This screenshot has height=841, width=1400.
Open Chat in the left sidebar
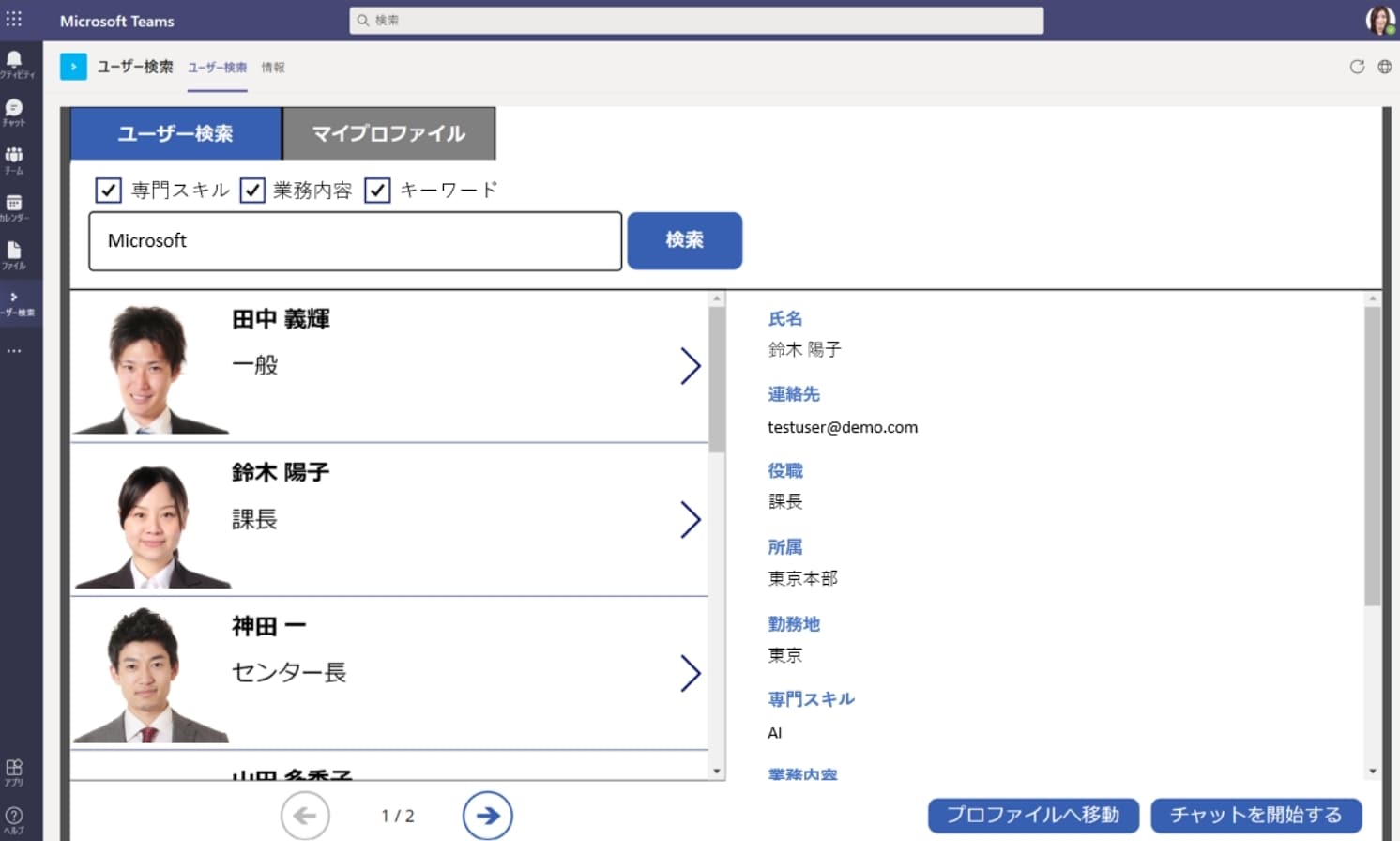[x=14, y=112]
